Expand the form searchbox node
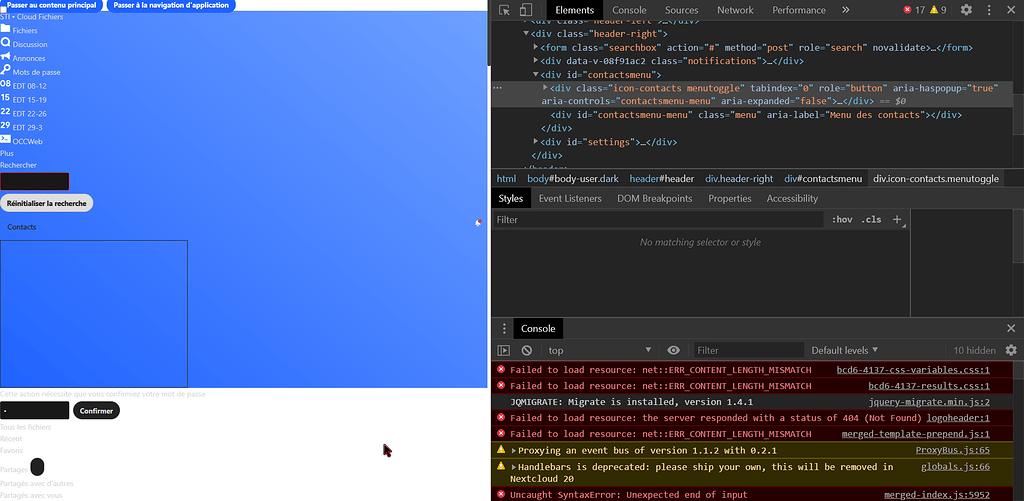This screenshot has height=501, width=1024. coord(536,47)
